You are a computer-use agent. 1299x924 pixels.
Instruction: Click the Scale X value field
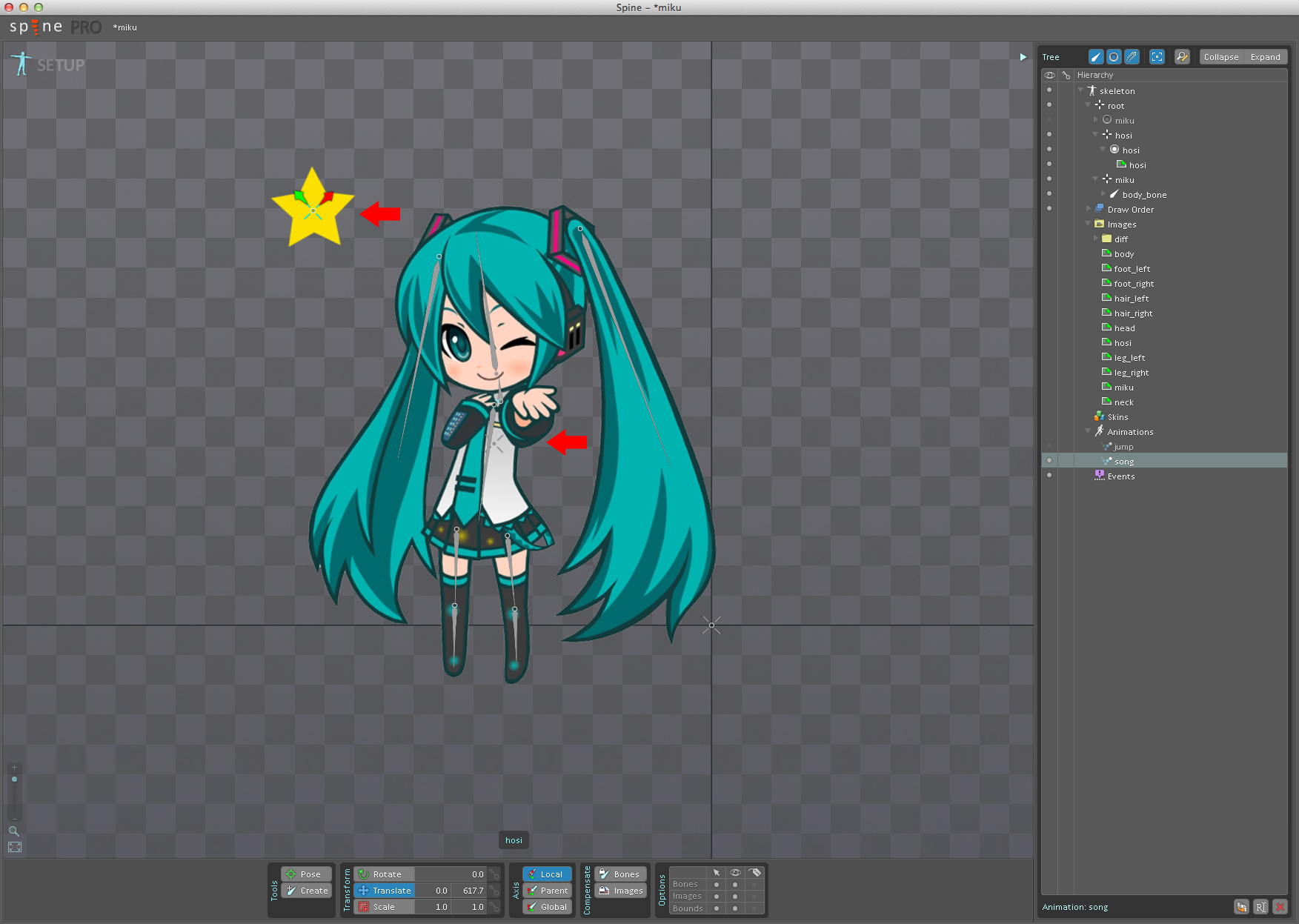(433, 907)
